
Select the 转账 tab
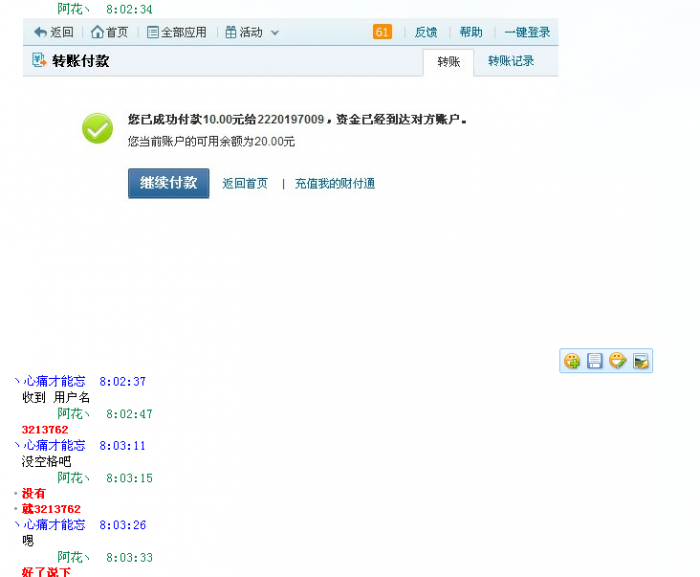[x=448, y=62]
